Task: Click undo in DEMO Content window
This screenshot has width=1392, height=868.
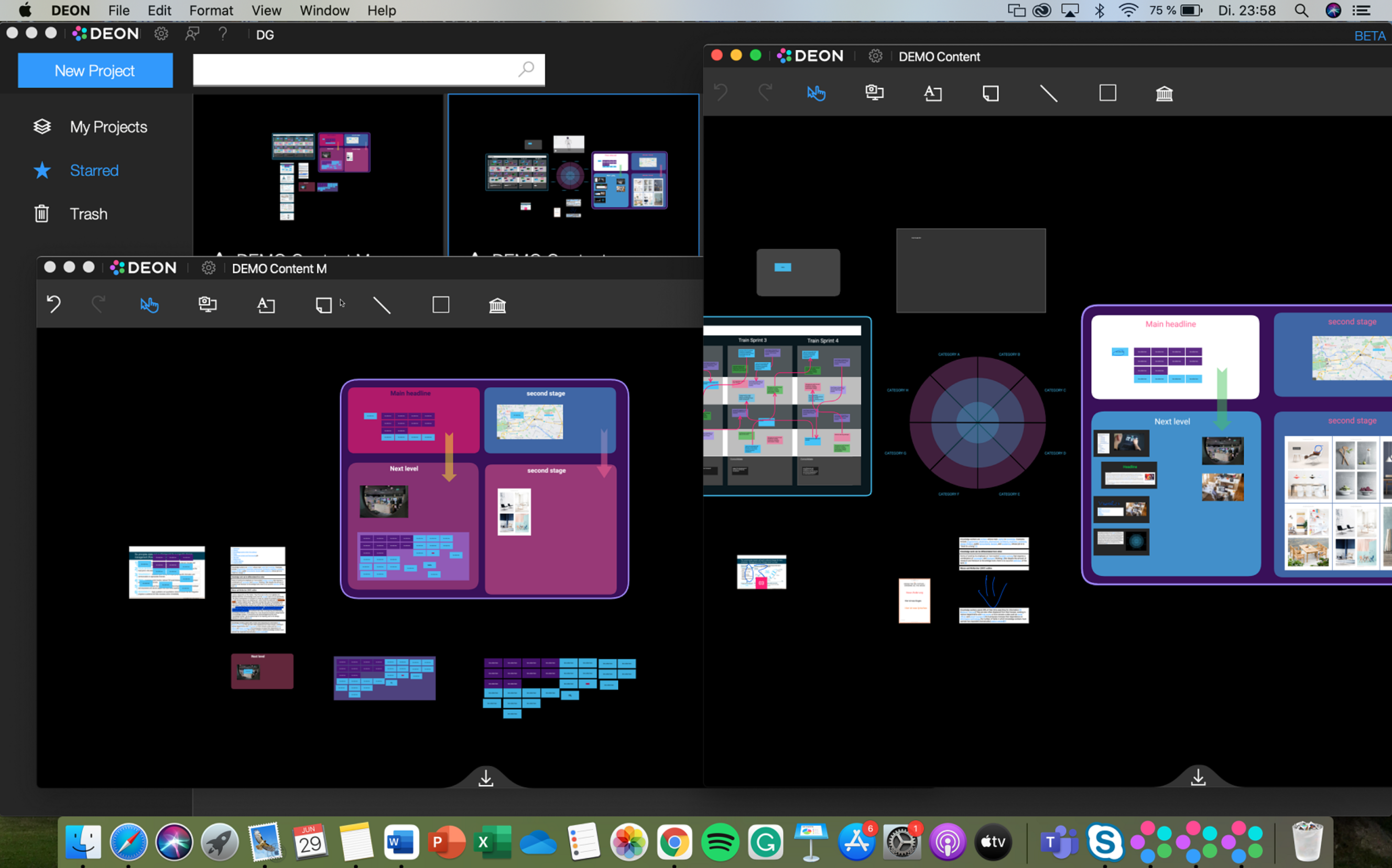Action: point(721,92)
